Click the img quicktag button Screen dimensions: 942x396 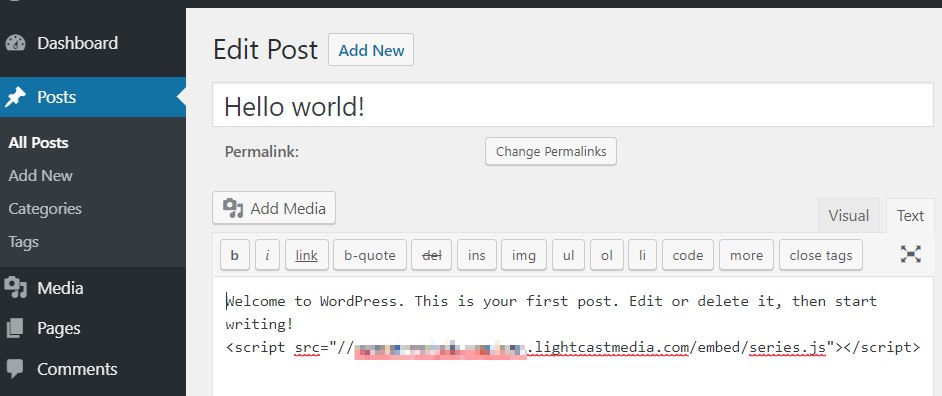click(x=524, y=255)
